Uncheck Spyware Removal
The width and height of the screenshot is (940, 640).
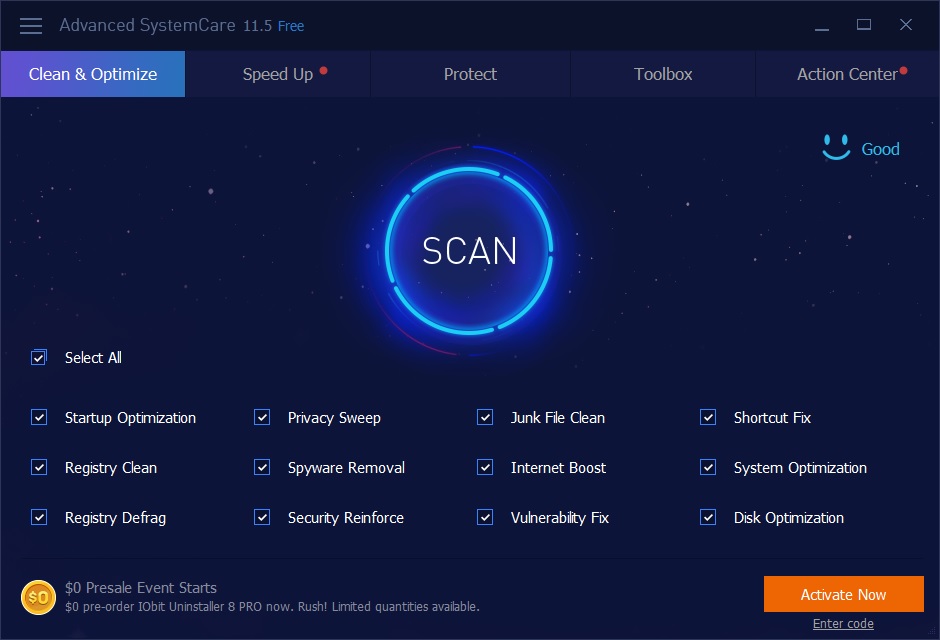click(262, 467)
